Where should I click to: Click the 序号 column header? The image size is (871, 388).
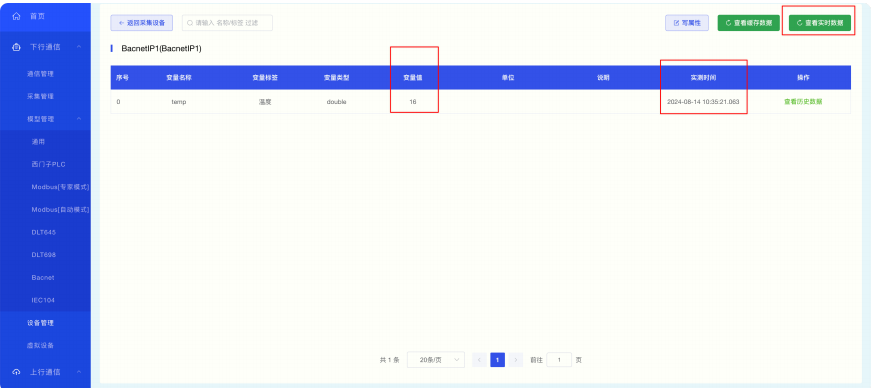(x=122, y=78)
